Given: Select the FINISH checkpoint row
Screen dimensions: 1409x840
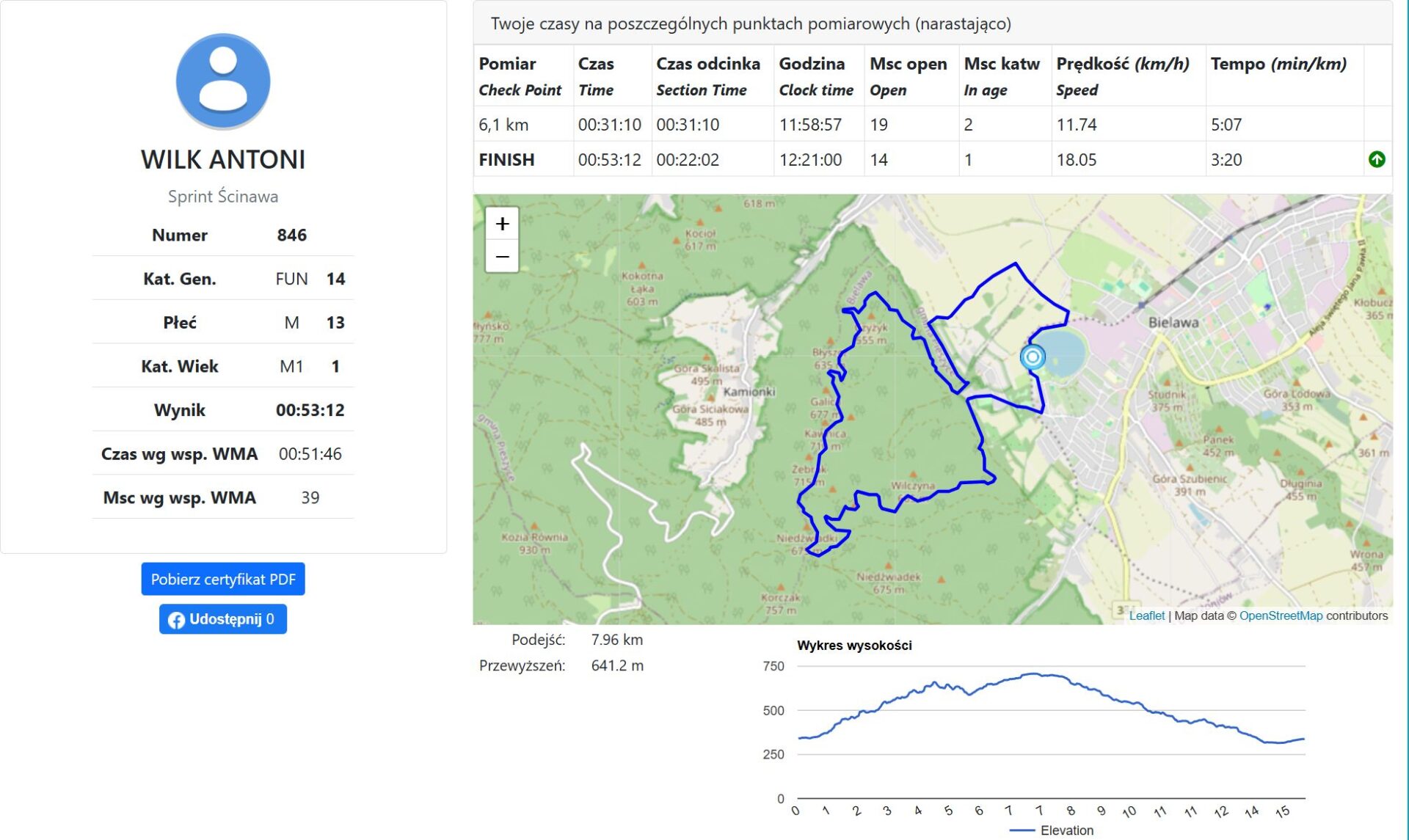Looking at the screenshot, I should (506, 160).
